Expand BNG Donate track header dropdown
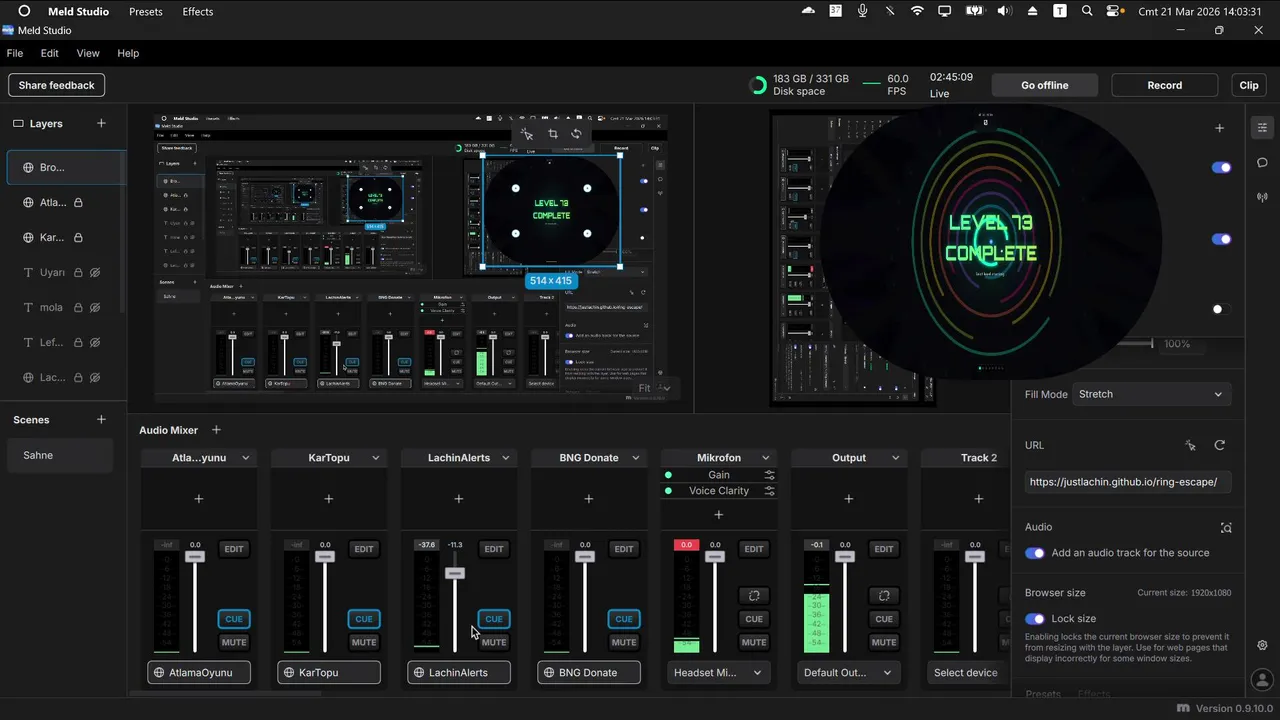This screenshot has width=1280, height=720. tap(636, 458)
